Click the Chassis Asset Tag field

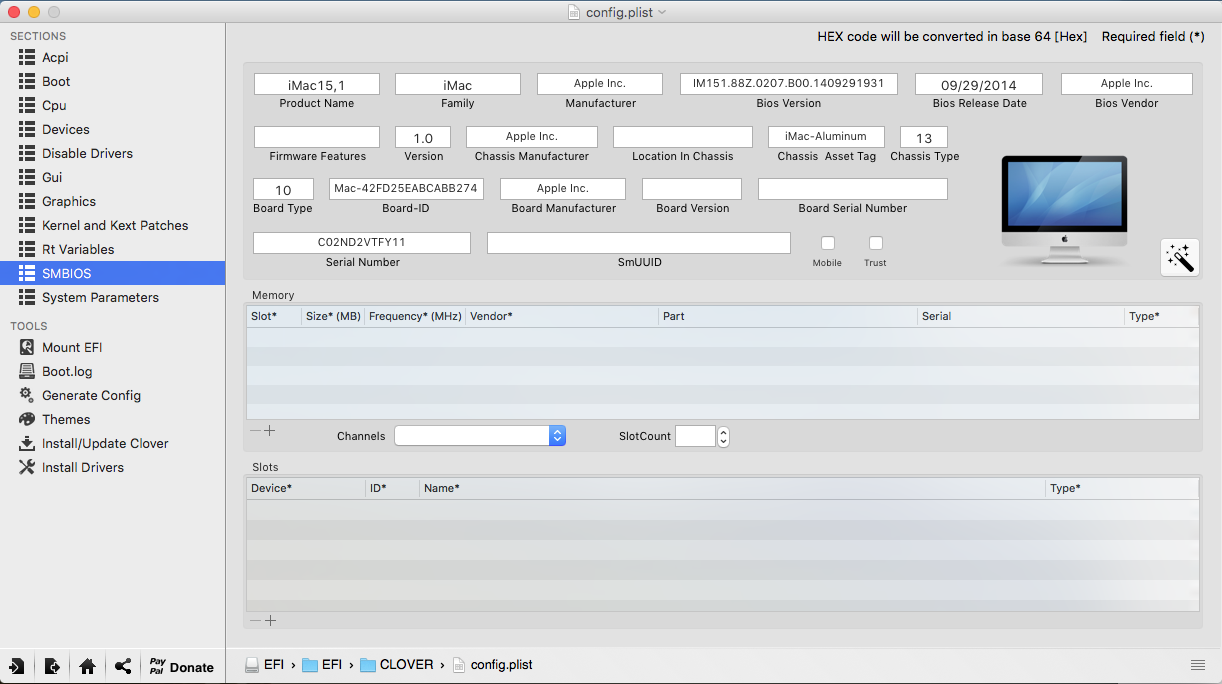point(826,137)
